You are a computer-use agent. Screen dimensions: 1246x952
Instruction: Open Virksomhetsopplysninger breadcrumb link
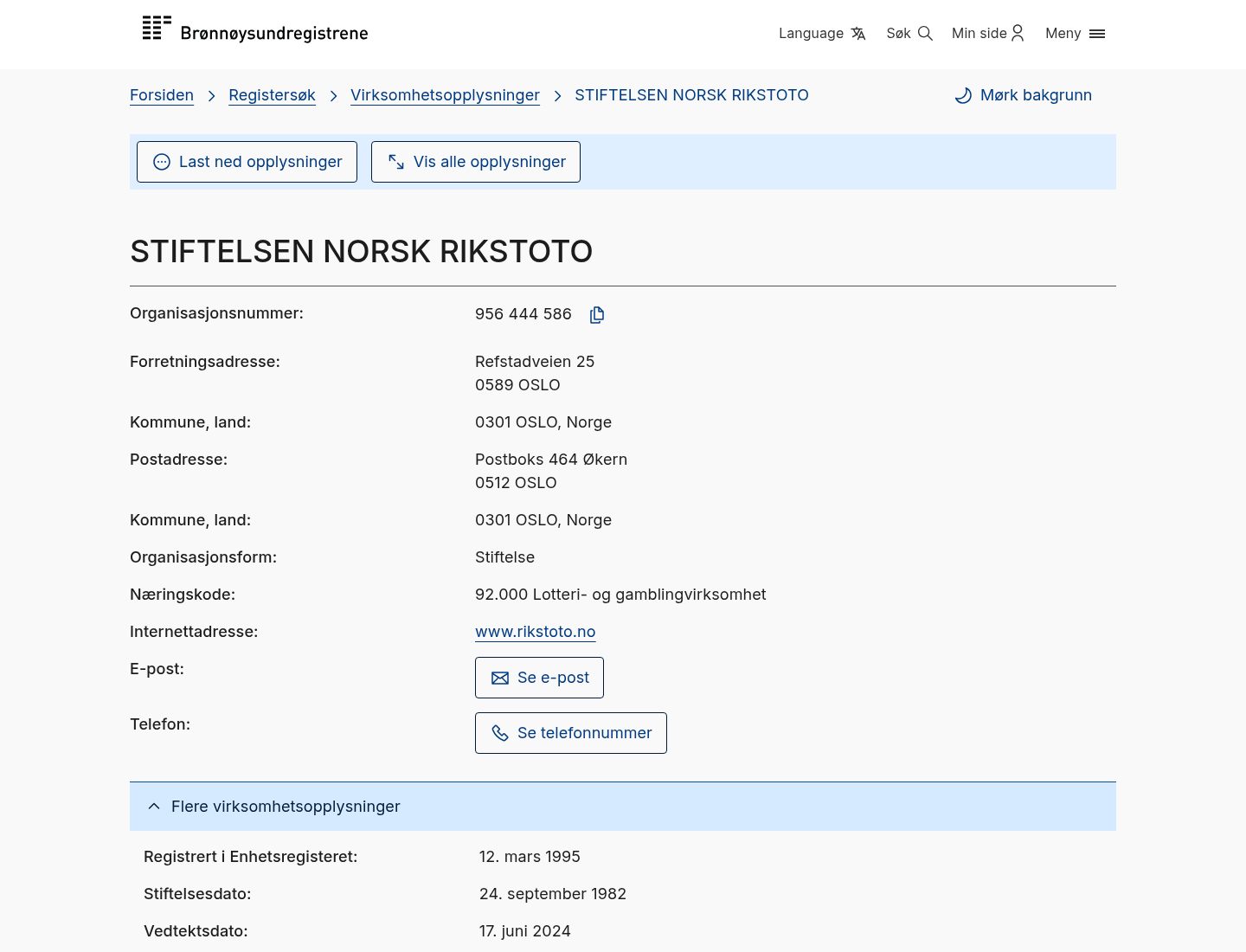click(x=445, y=95)
